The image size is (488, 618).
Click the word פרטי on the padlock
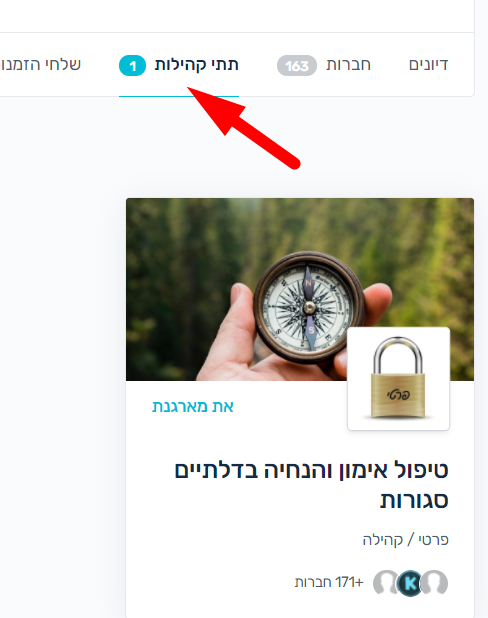[398, 395]
